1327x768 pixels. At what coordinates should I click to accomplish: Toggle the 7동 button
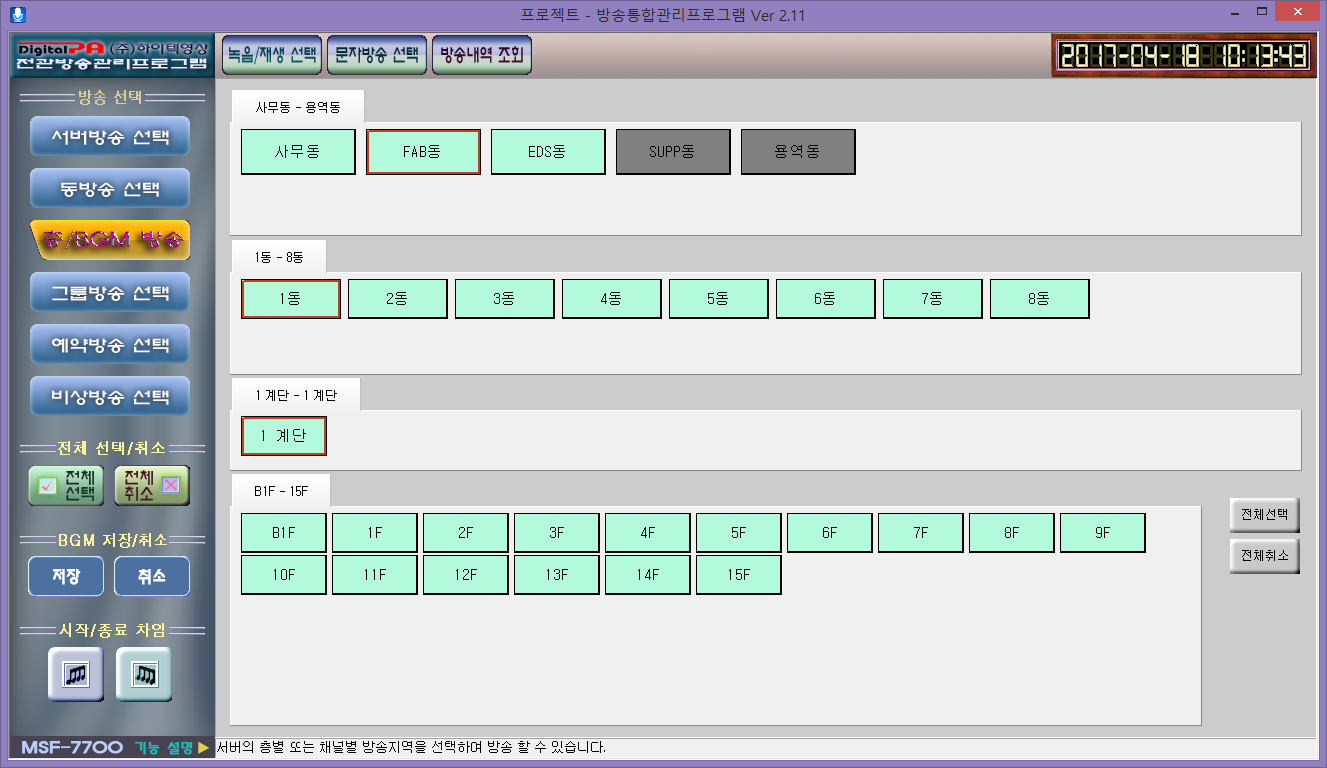[933, 299]
